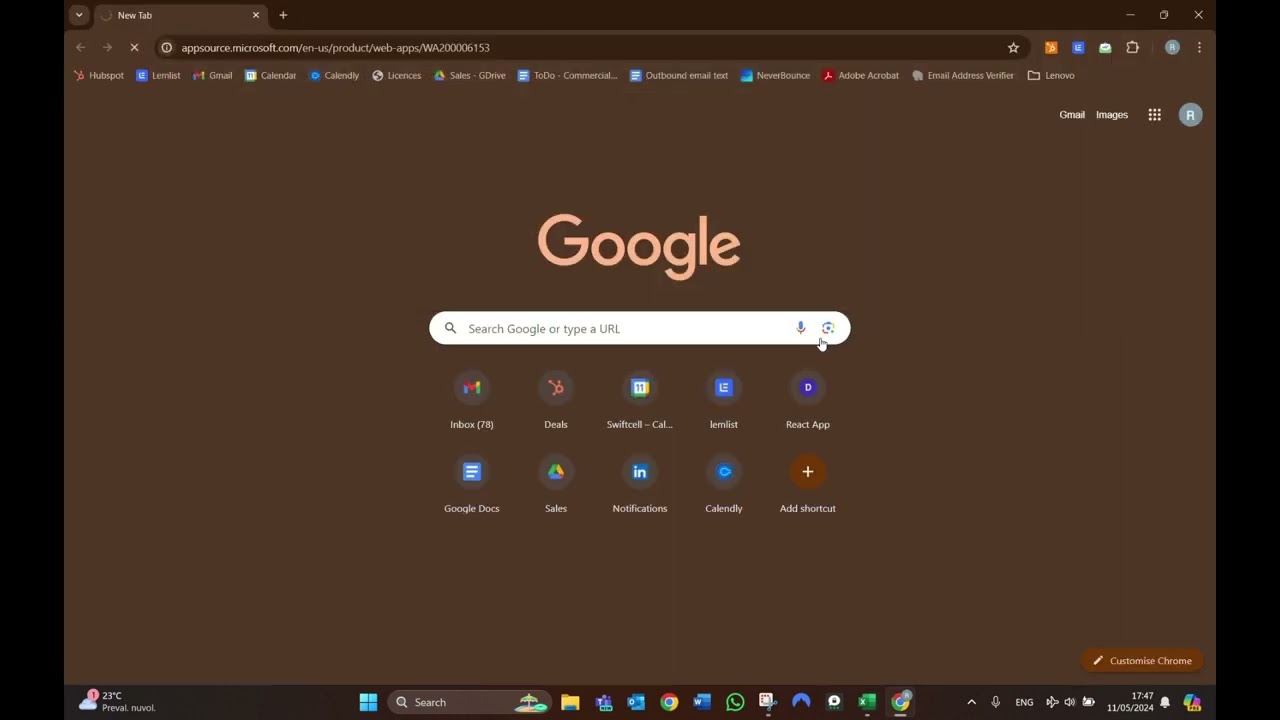Open Word from the taskbar
The image size is (1280, 720).
pos(702,702)
